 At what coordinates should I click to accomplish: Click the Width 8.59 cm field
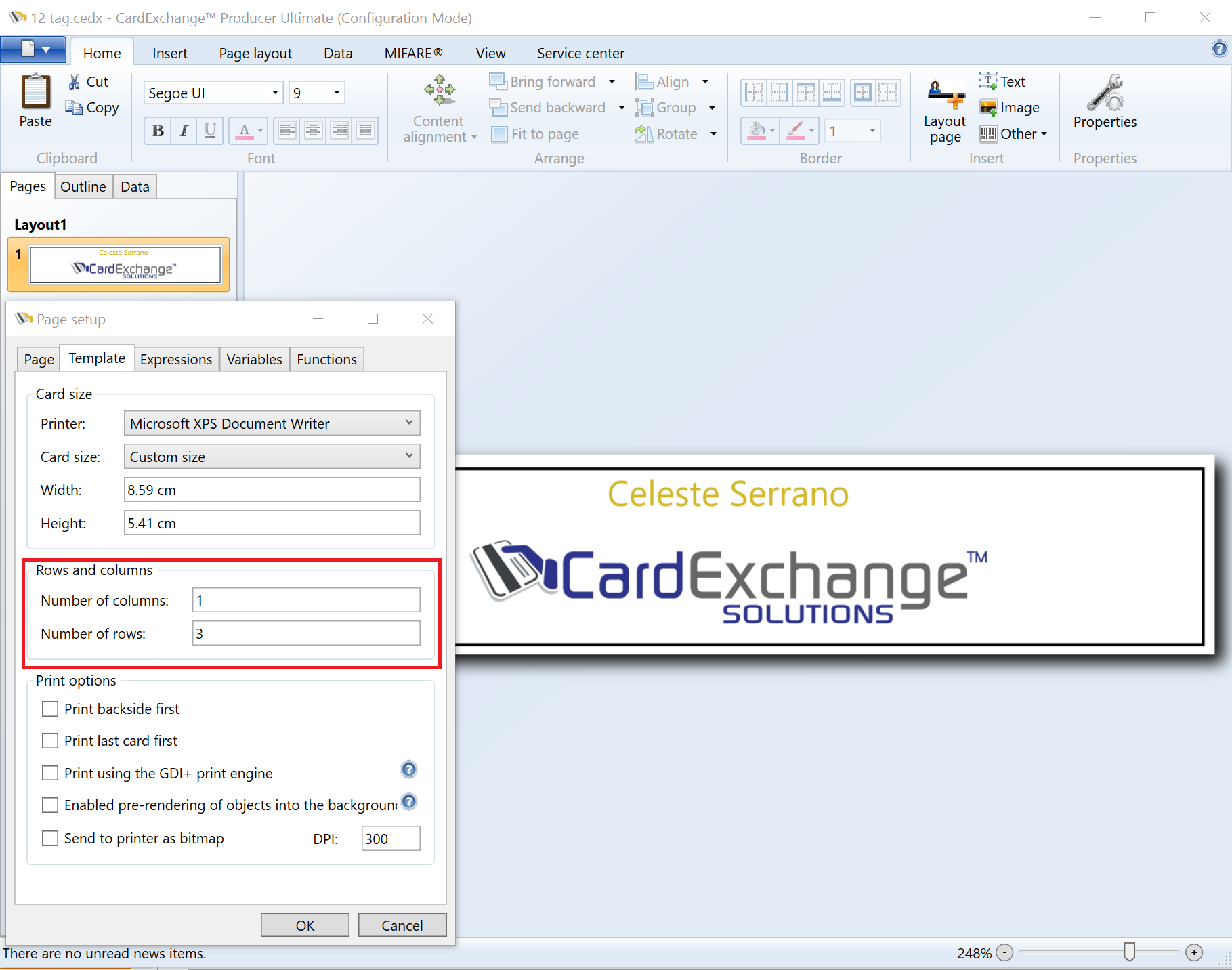(272, 490)
